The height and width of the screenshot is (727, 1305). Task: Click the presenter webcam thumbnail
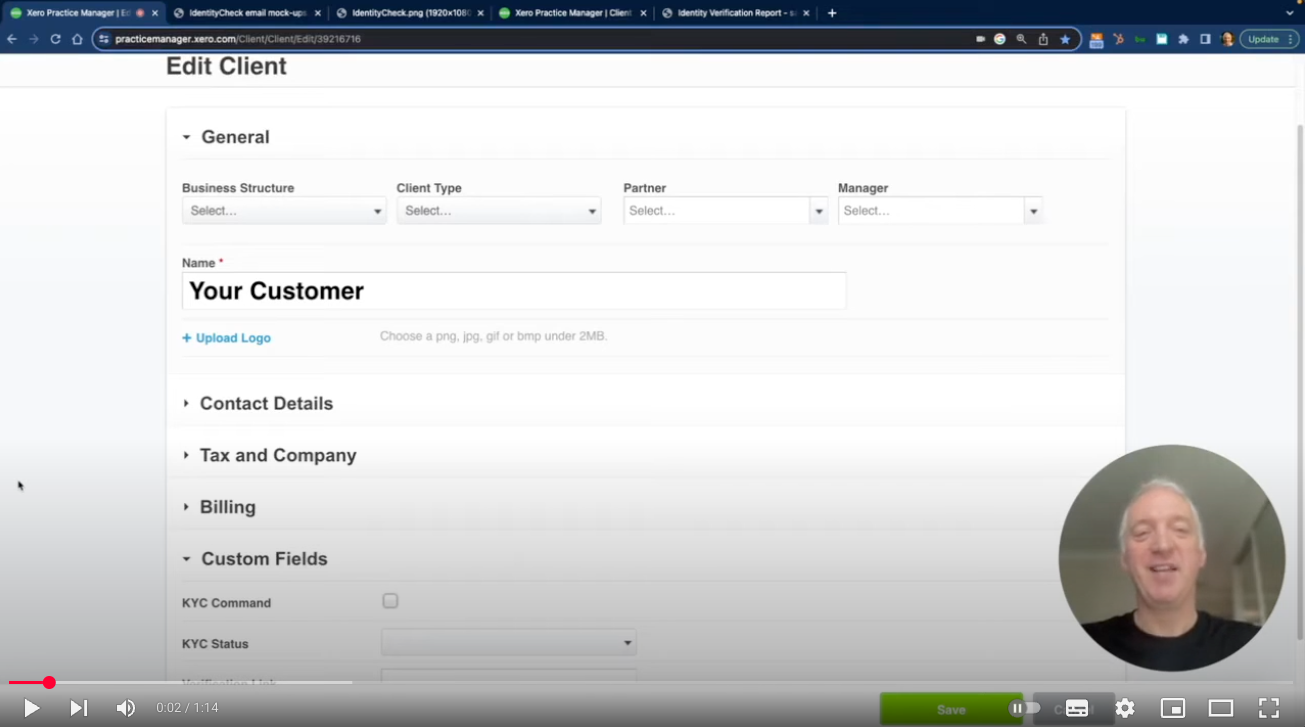[x=1172, y=558]
